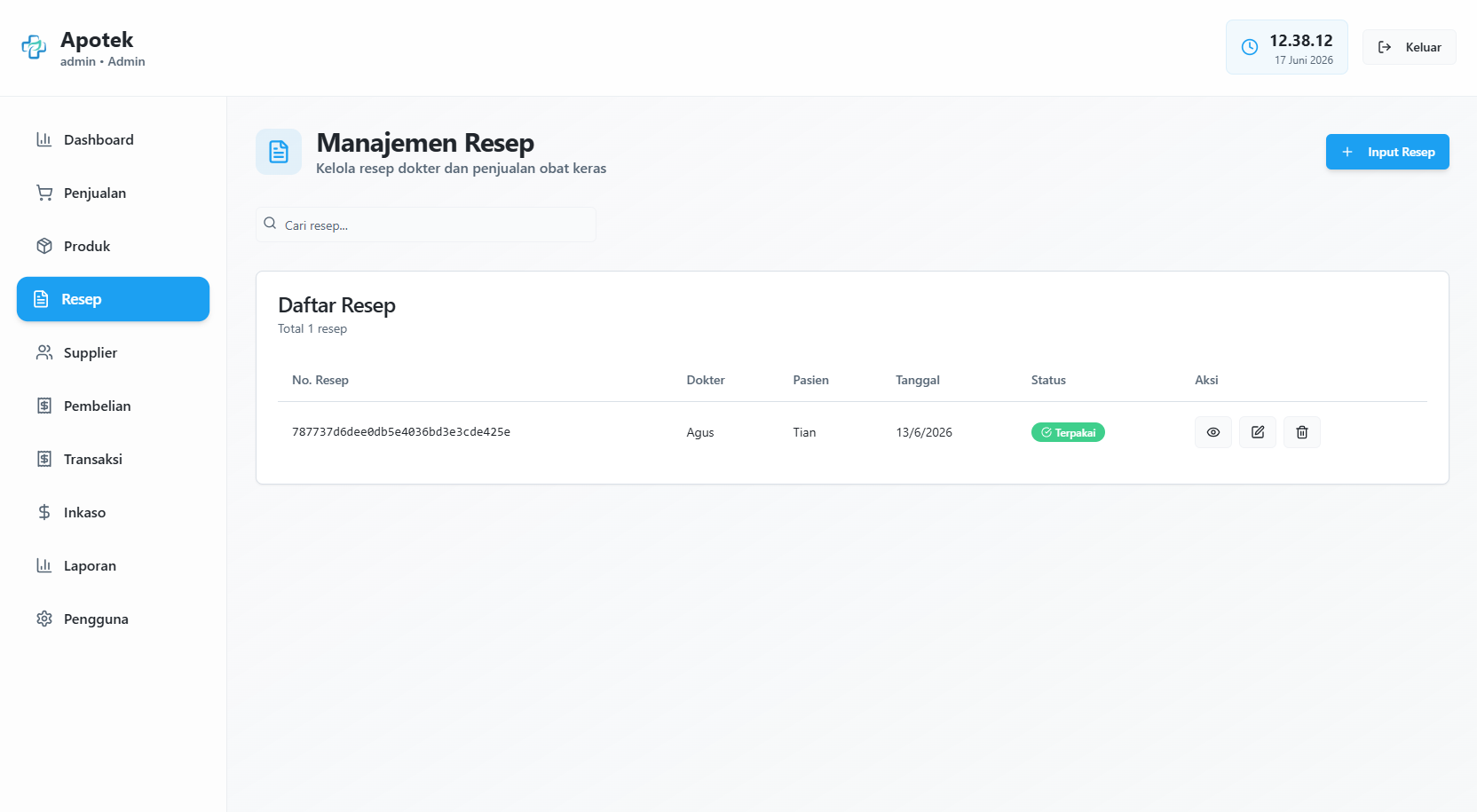Focus the Cari resep search field

click(x=426, y=225)
